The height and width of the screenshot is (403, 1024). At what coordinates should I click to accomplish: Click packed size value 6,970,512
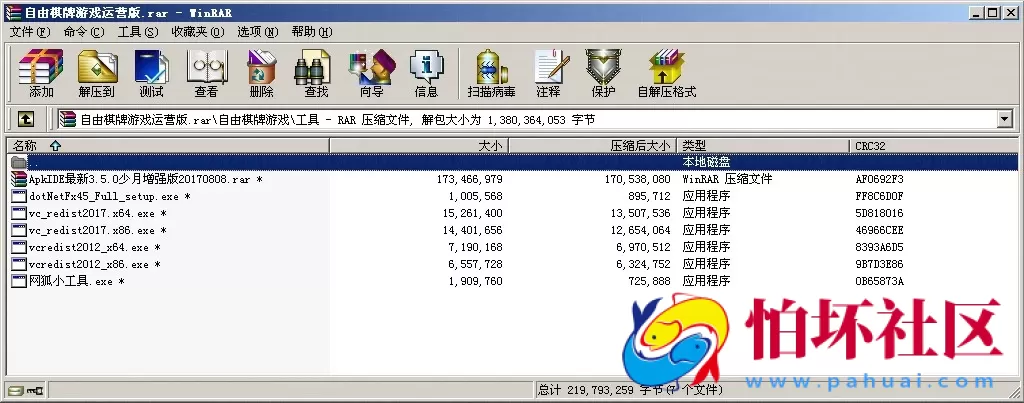pos(643,247)
